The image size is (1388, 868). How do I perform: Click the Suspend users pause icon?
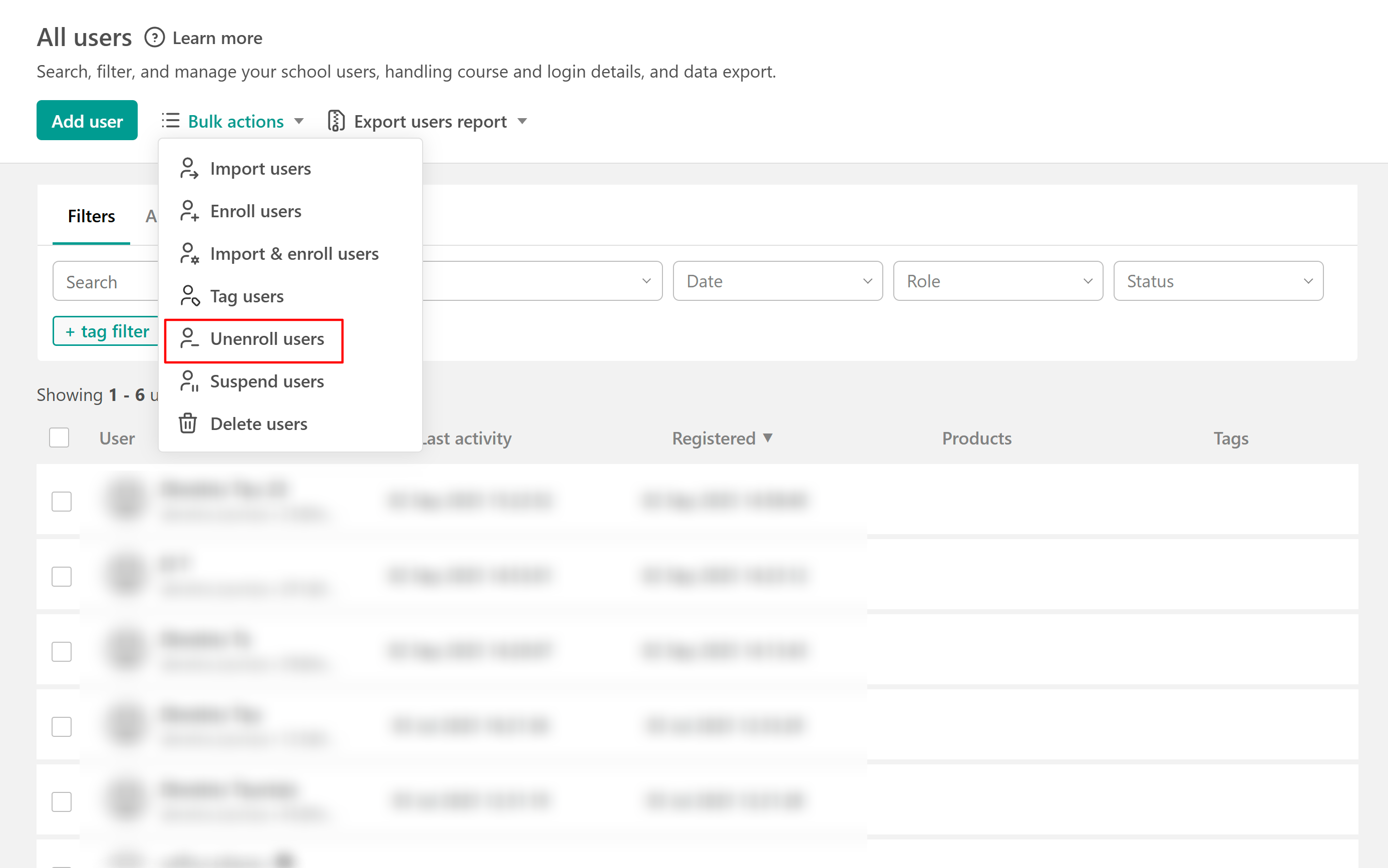[x=189, y=381]
